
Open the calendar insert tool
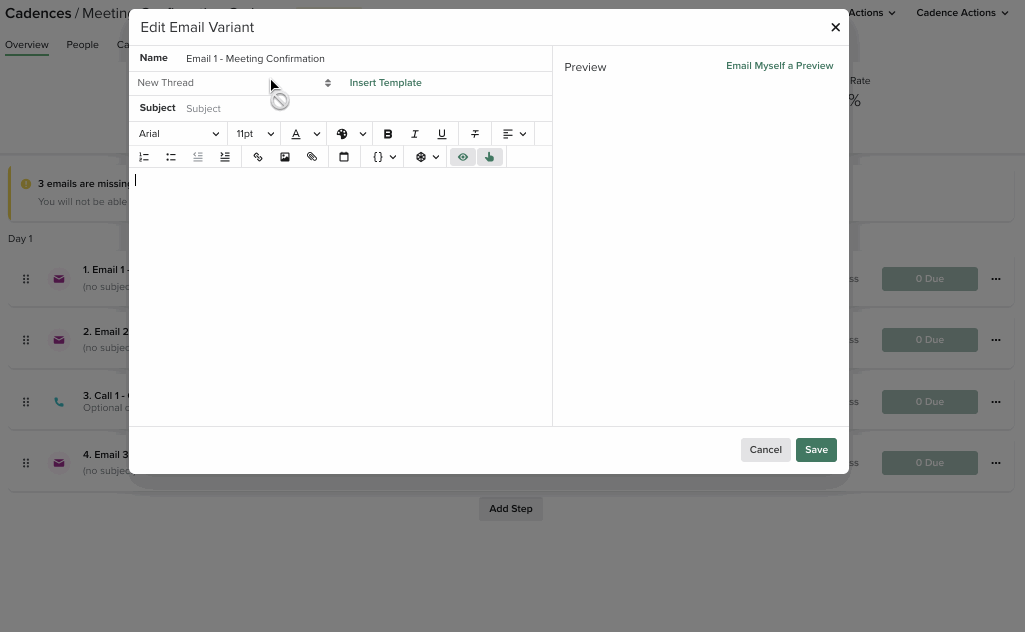(x=344, y=157)
